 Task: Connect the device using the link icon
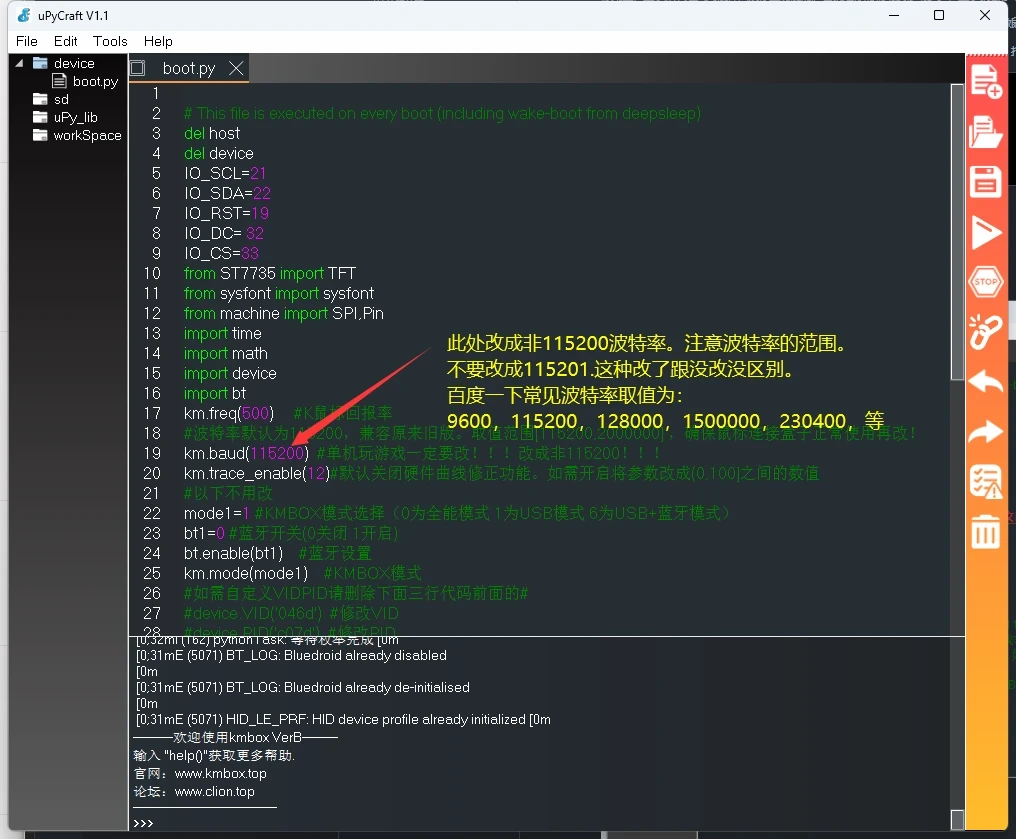986,332
